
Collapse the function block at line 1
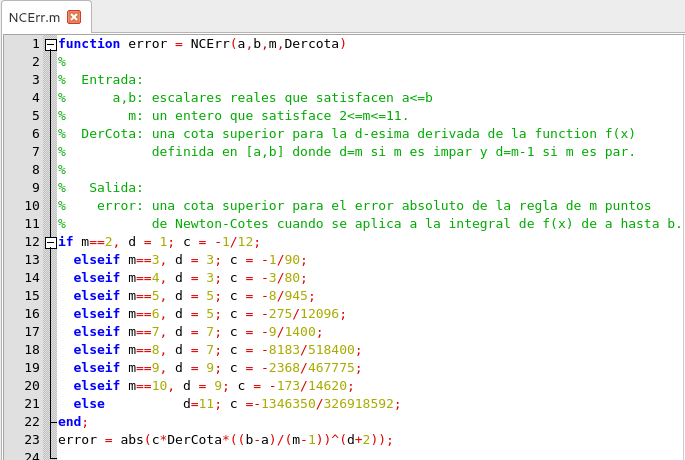51,45
